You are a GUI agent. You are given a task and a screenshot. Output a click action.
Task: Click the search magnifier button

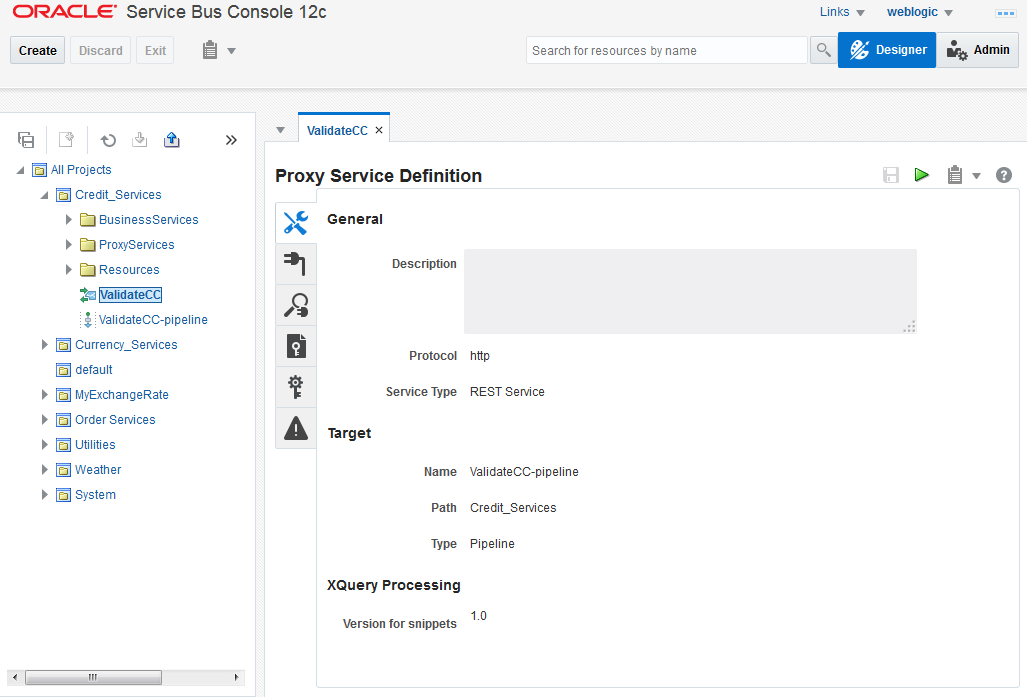(x=823, y=50)
